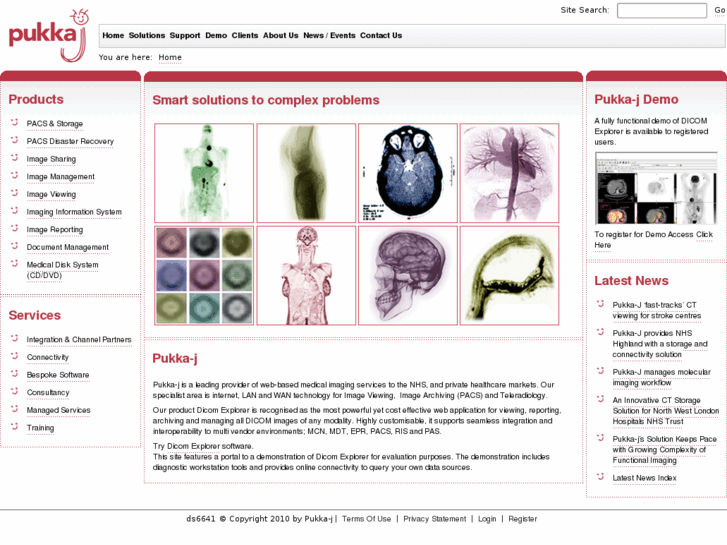Image resolution: width=727 pixels, height=545 pixels.
Task: Click the blue brain MRI slice thumbnail
Action: (x=408, y=173)
